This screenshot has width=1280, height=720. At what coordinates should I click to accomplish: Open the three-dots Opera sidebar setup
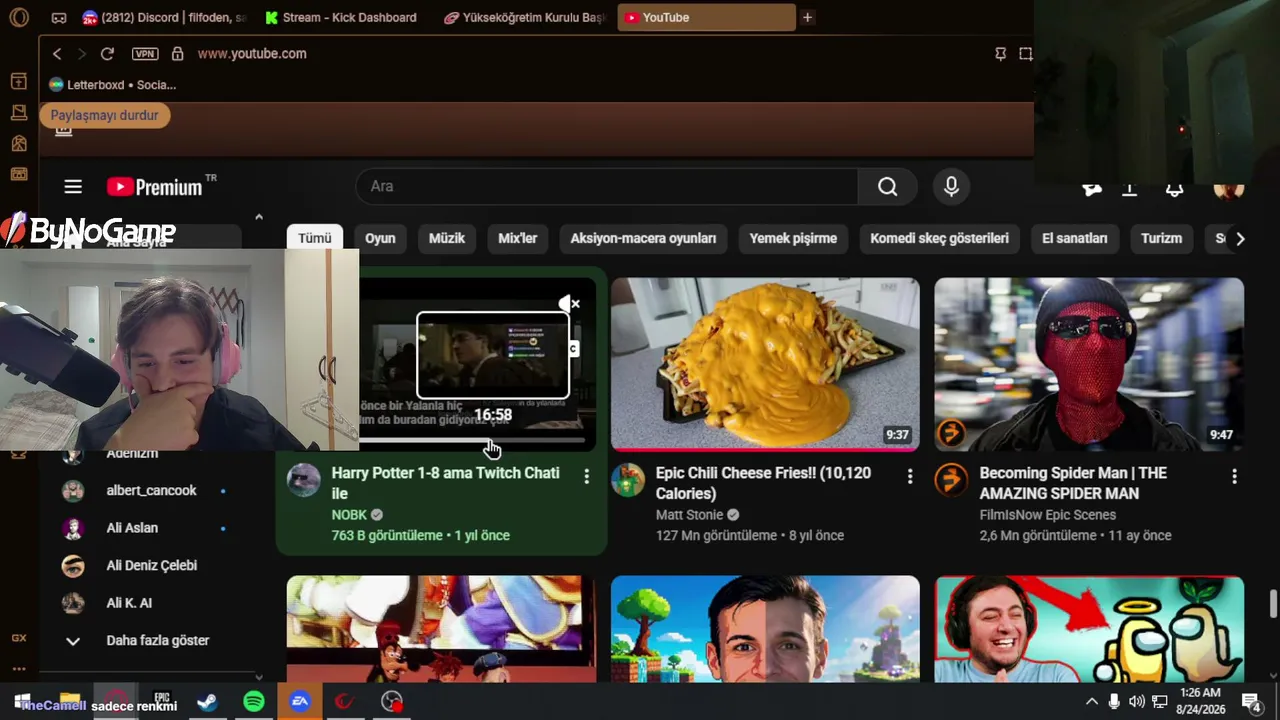pos(19,669)
